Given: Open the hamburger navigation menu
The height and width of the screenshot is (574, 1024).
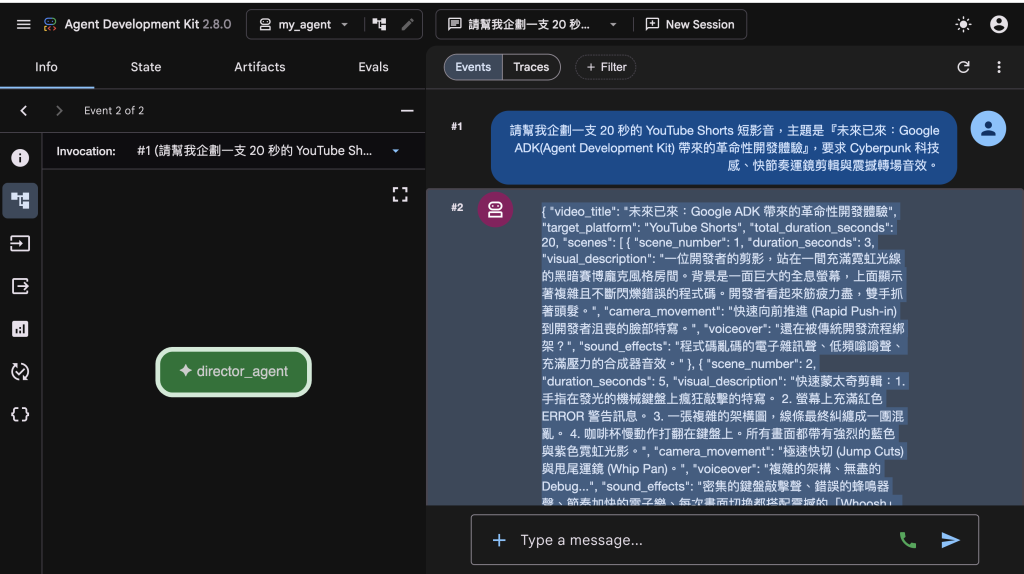Looking at the screenshot, I should [24, 25].
